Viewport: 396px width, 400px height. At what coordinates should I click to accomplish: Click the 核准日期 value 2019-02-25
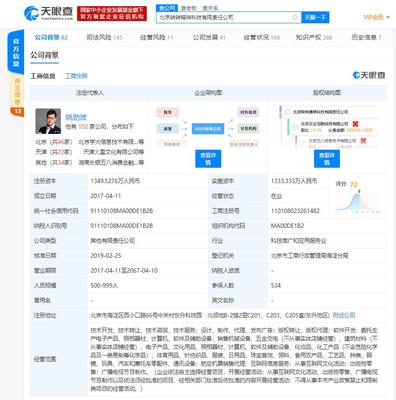[x=106, y=256]
